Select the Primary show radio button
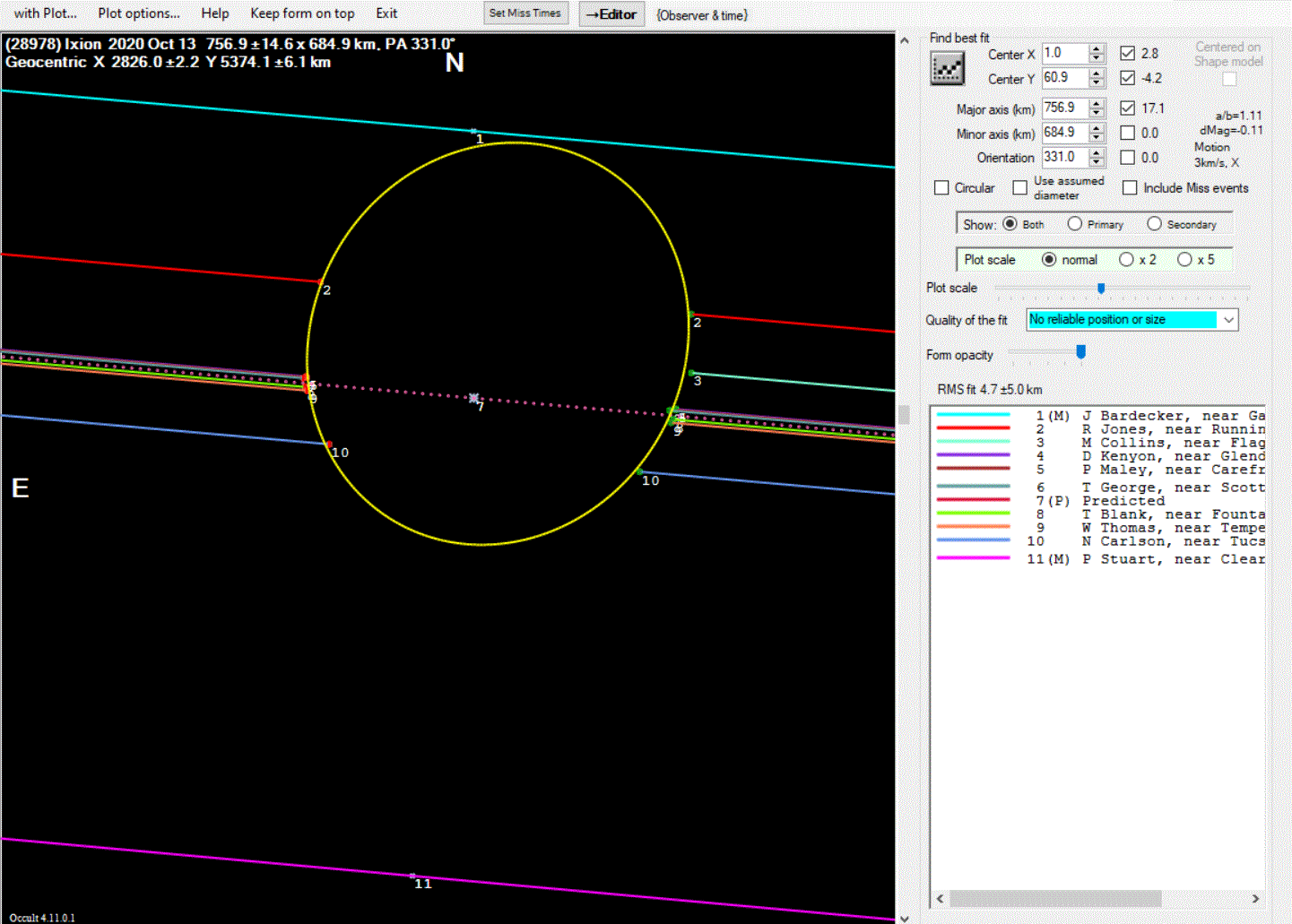This screenshot has width=1292, height=924. 1074,224
